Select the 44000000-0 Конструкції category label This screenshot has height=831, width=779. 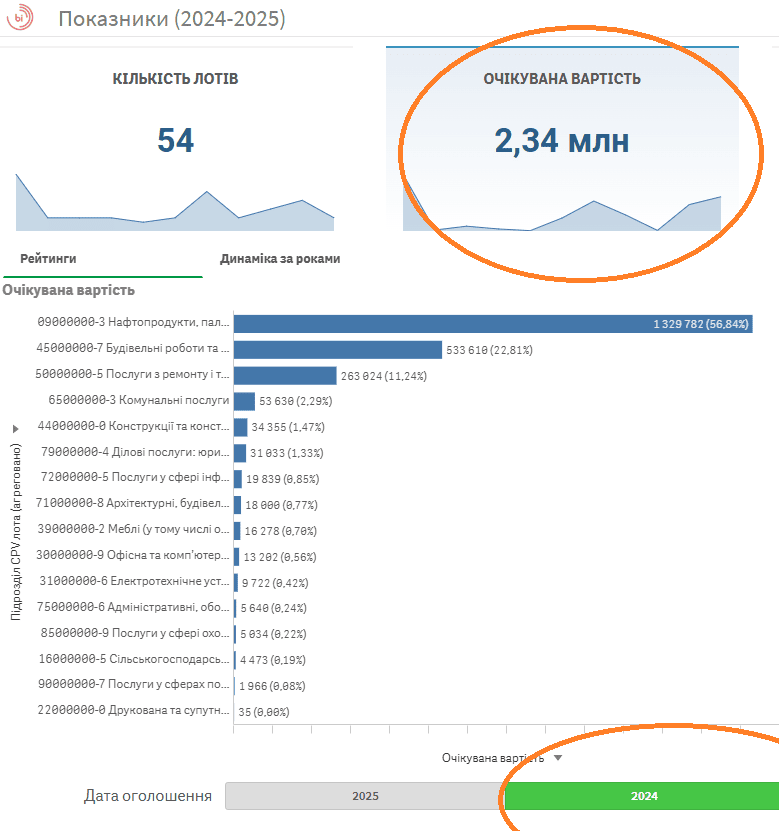pyautogui.click(x=134, y=426)
